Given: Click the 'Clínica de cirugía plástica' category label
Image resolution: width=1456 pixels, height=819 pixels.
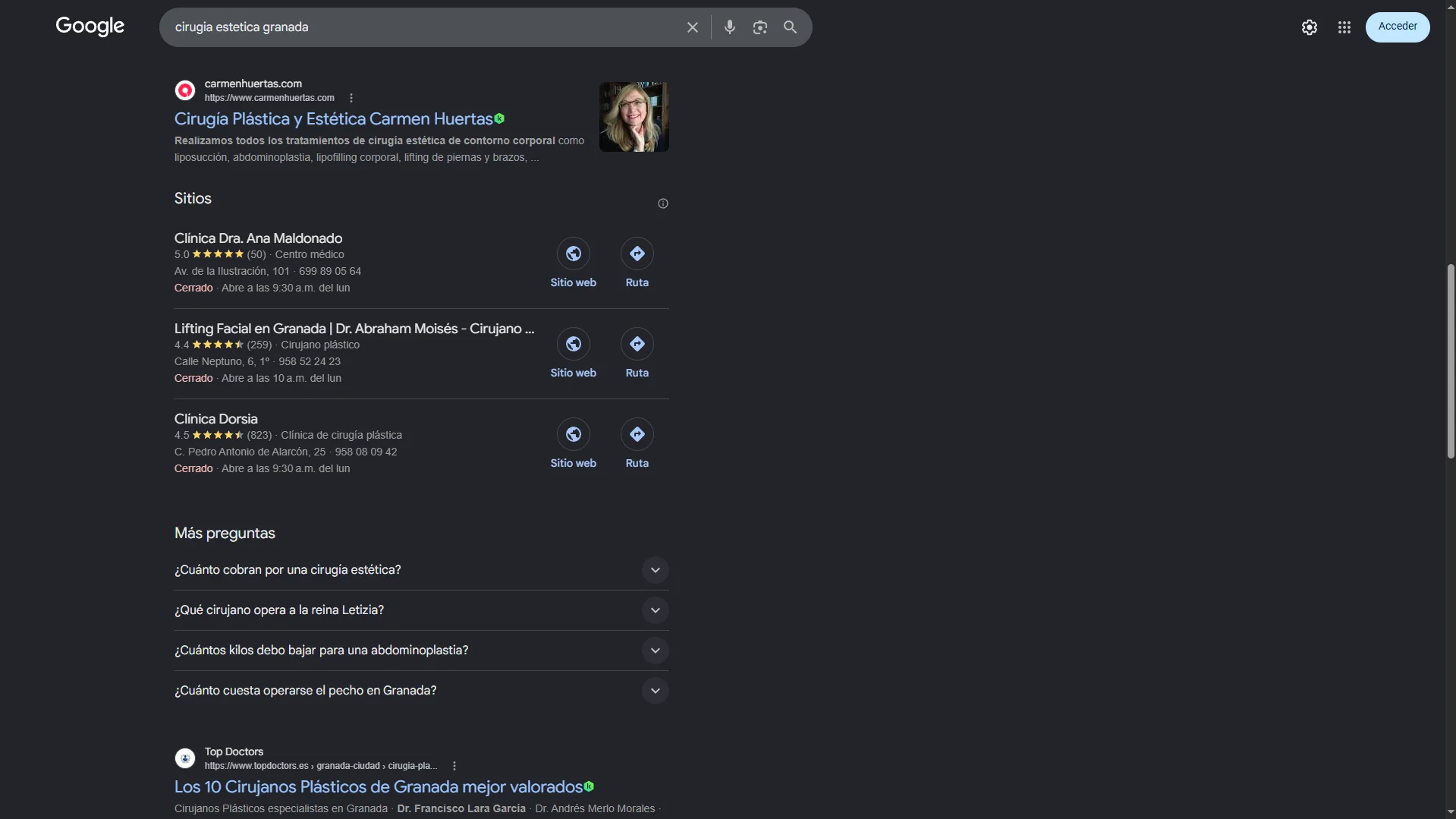Looking at the screenshot, I should click(341, 435).
